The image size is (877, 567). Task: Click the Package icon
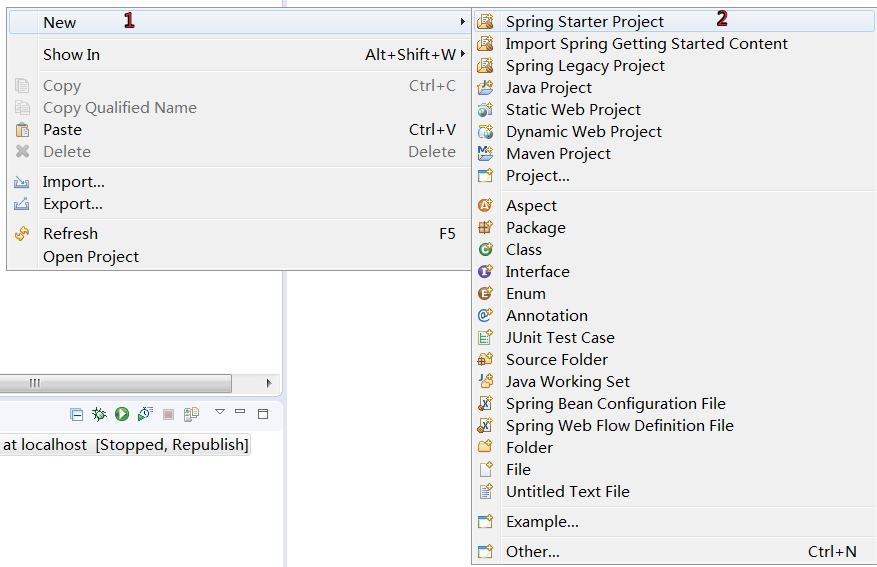[485, 227]
